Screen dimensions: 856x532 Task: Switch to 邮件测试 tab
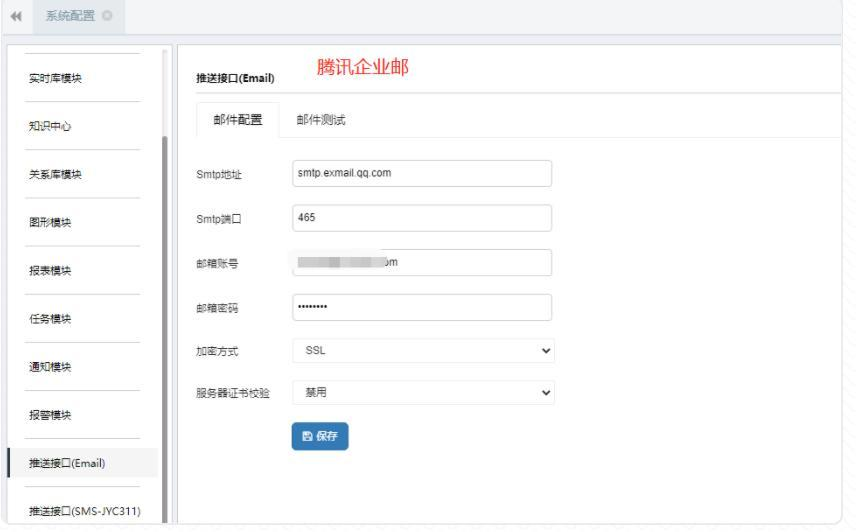coord(321,119)
